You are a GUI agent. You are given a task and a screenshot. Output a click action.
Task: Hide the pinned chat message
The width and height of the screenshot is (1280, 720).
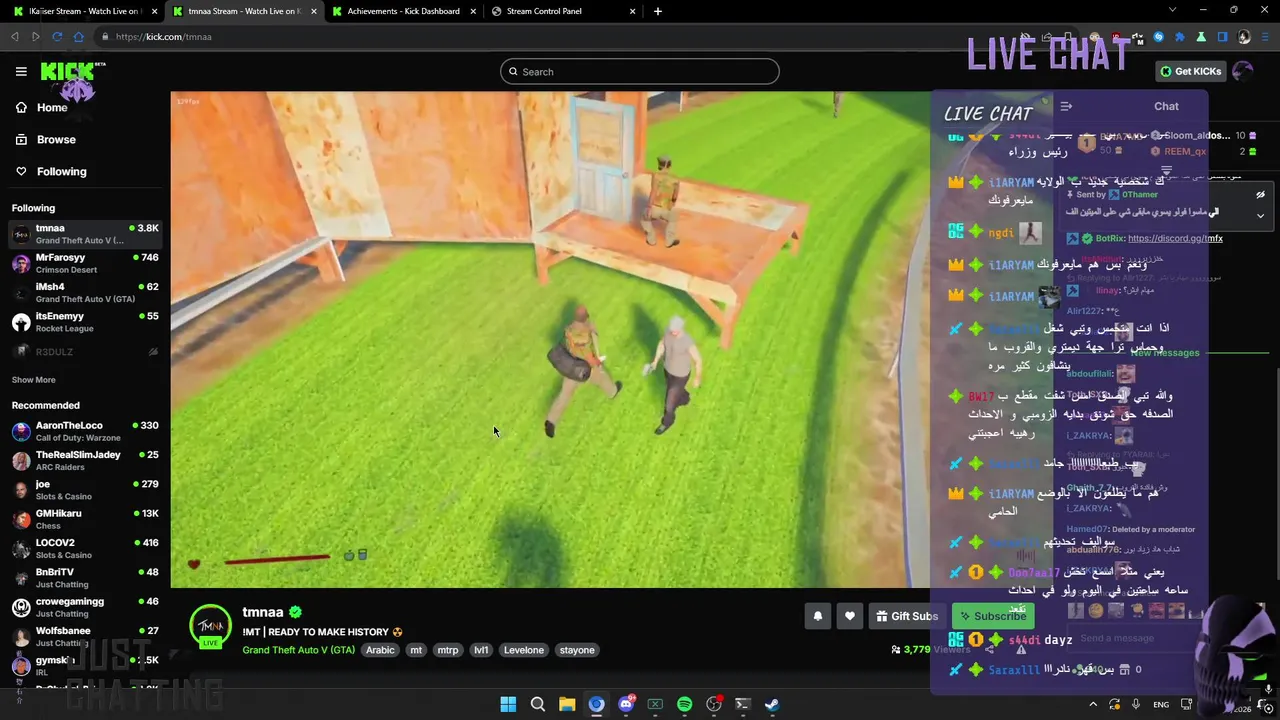tap(1260, 195)
